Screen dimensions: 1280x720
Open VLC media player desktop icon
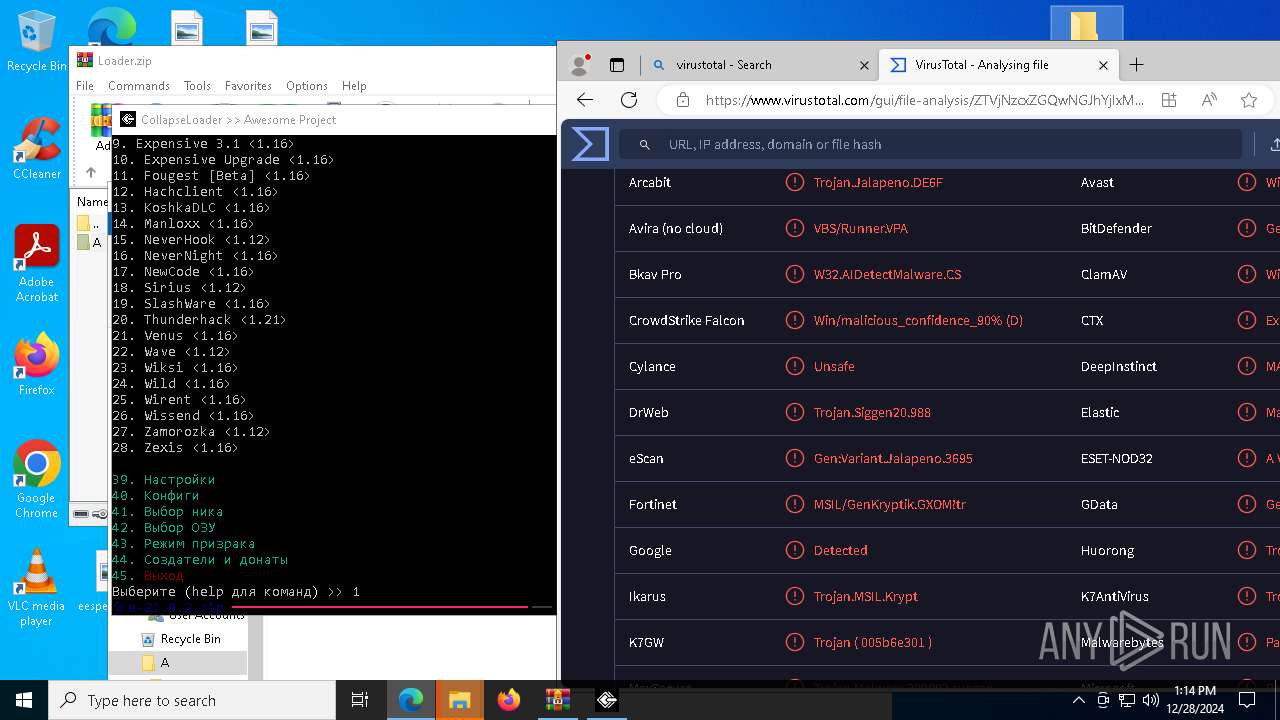[x=36, y=588]
